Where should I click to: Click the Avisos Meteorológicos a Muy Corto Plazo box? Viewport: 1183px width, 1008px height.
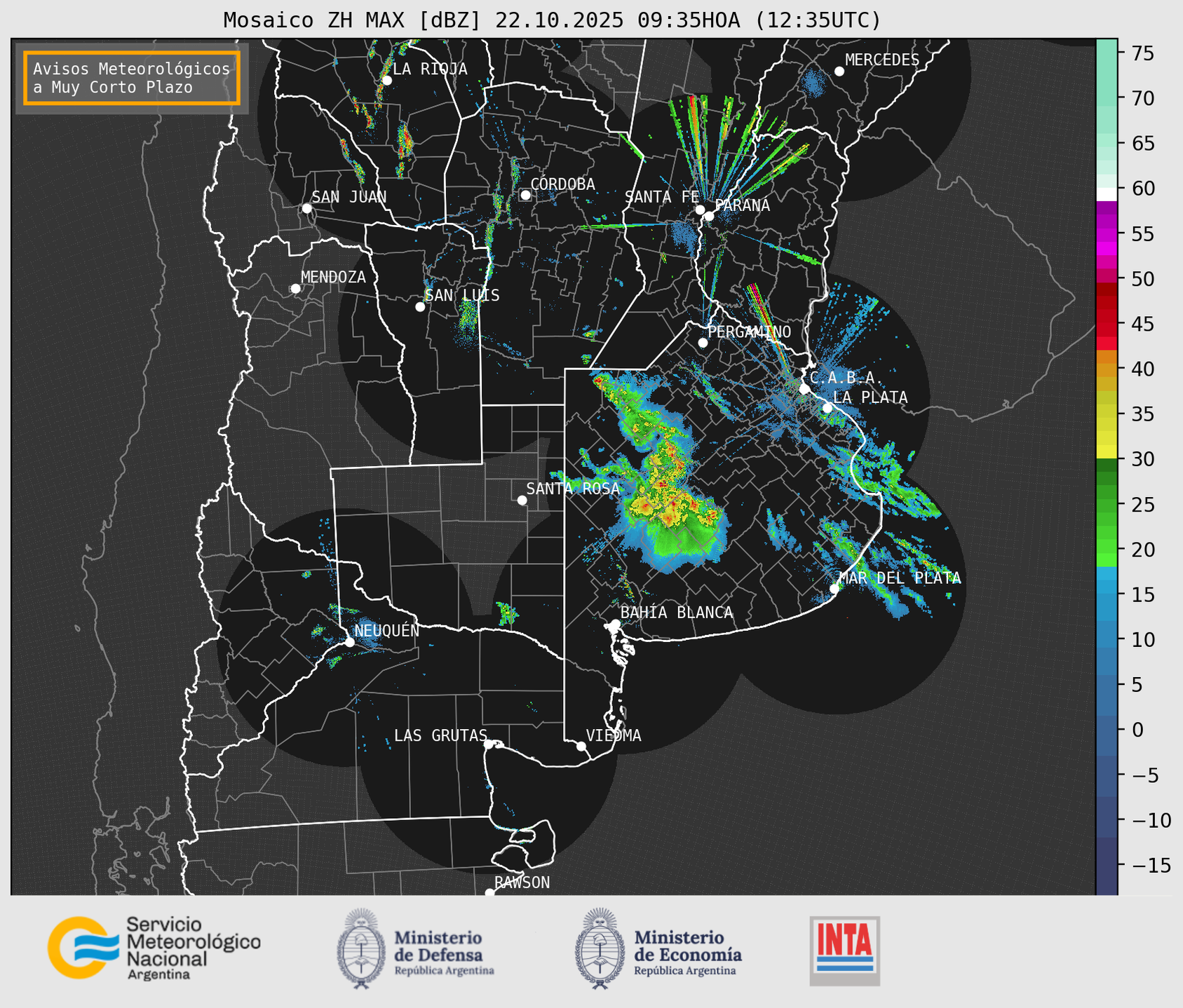click(132, 78)
